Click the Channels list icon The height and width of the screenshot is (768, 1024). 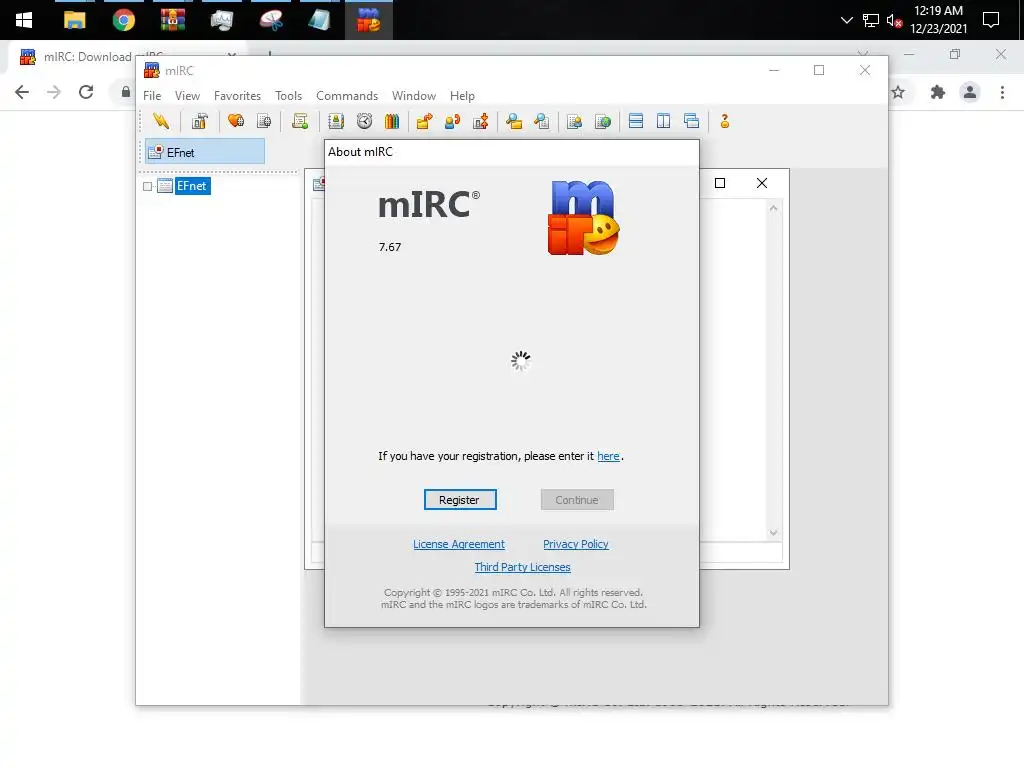[x=264, y=121]
